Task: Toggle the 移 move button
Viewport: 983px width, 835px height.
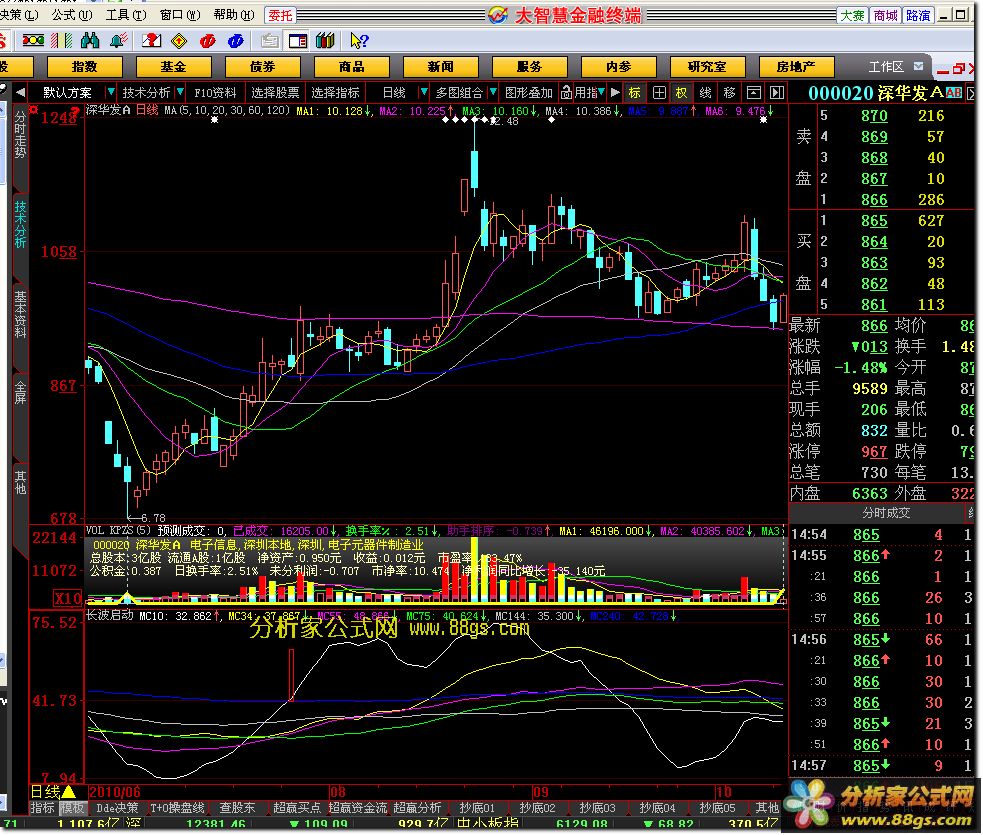Action: 730,93
